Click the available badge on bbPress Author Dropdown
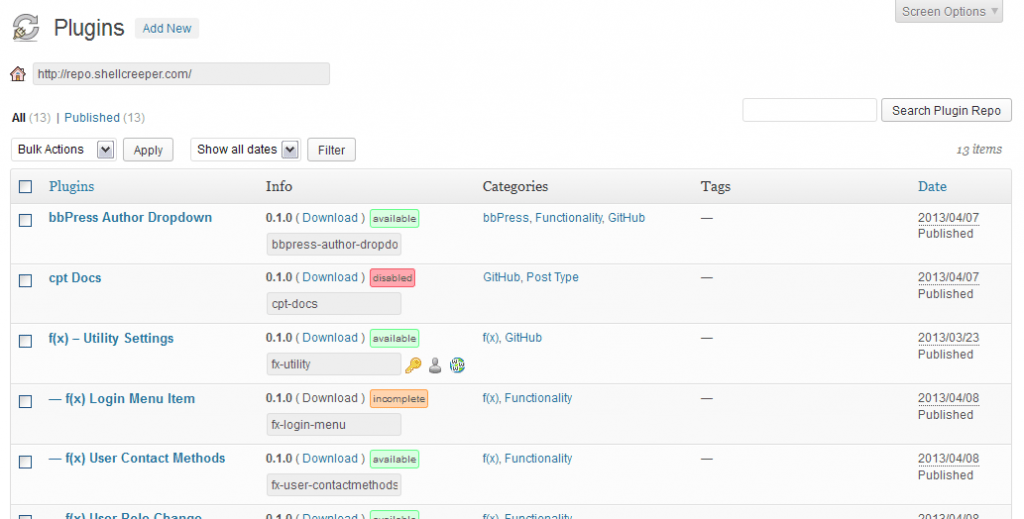The height and width of the screenshot is (519, 1024). [x=394, y=219]
